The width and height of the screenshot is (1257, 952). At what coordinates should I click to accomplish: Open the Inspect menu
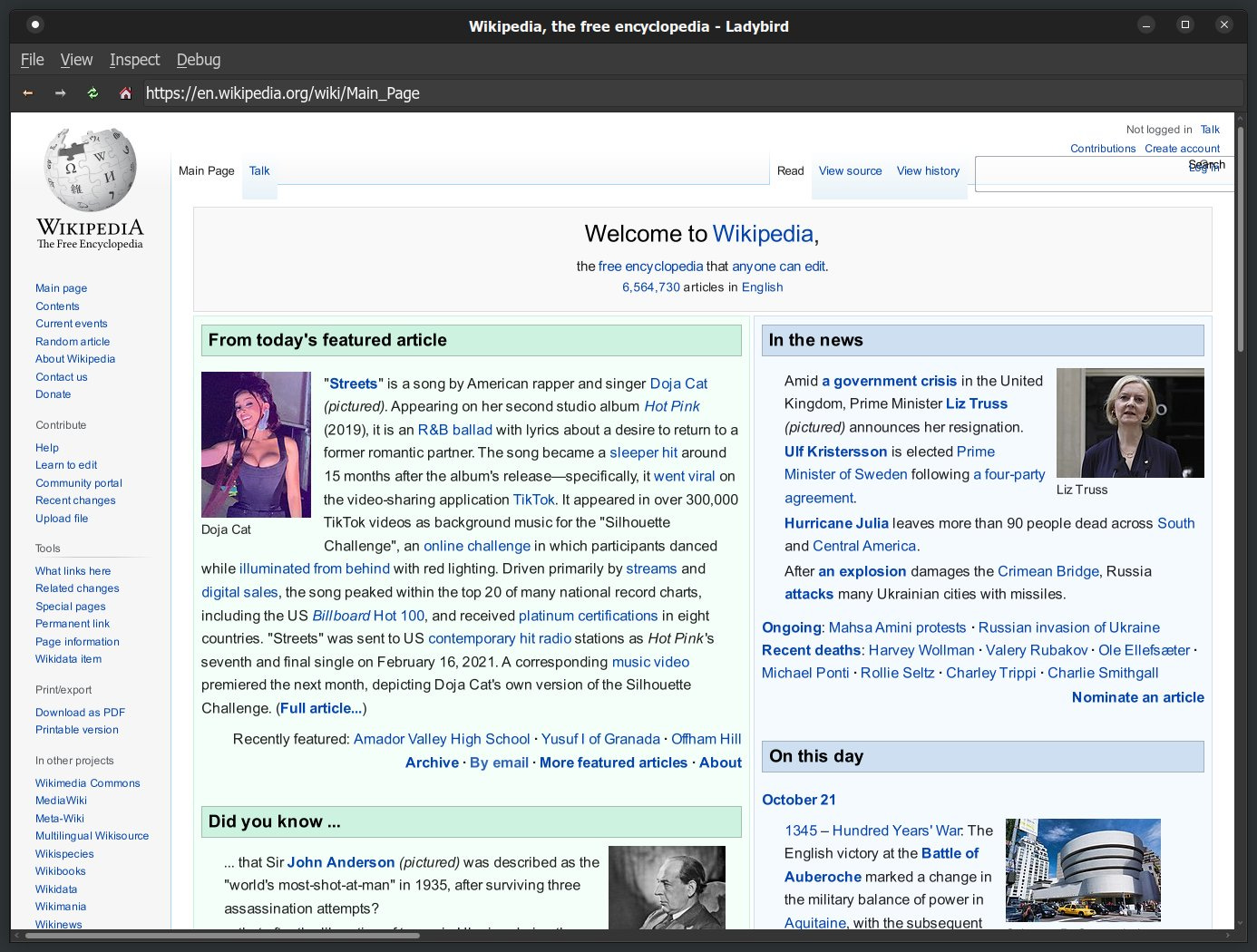point(134,60)
